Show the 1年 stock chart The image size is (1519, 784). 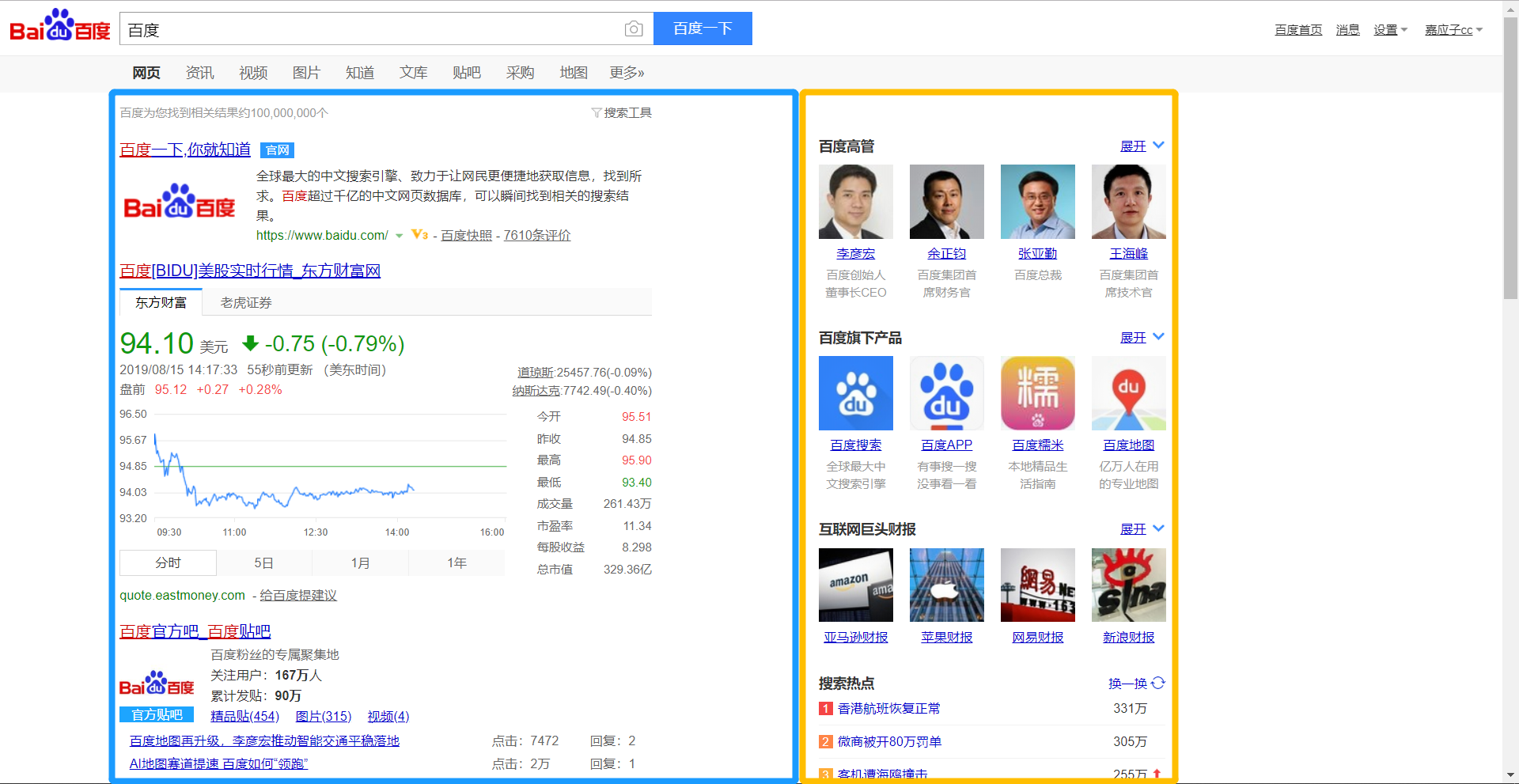pyautogui.click(x=456, y=563)
